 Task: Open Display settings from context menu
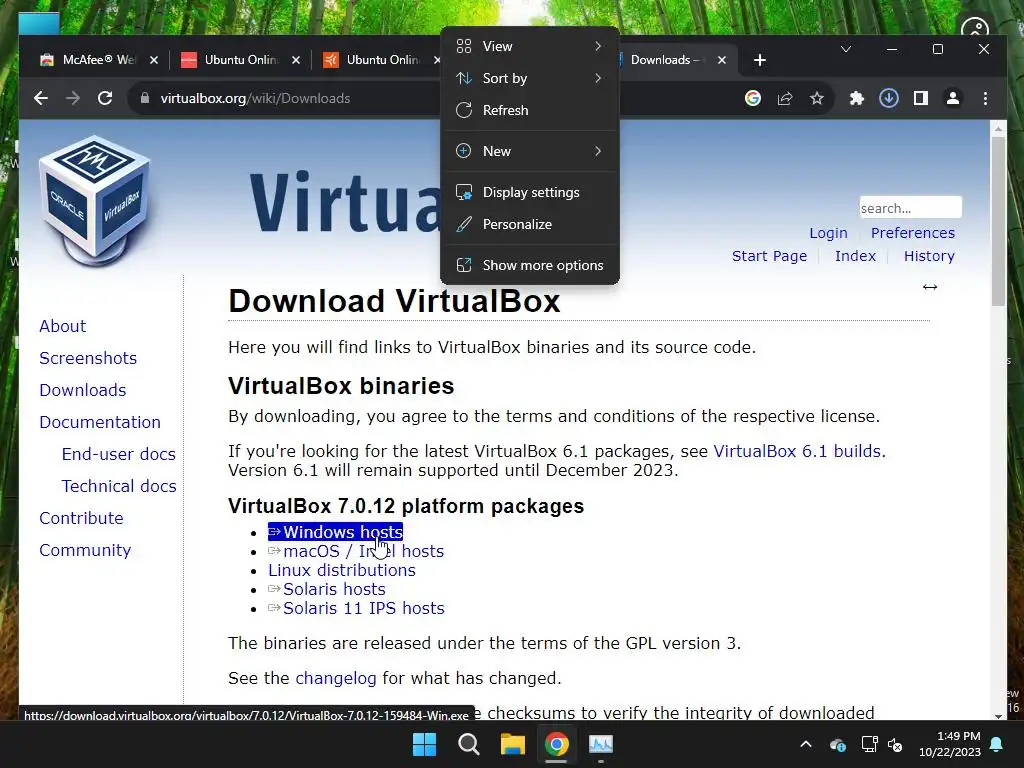coord(530,192)
